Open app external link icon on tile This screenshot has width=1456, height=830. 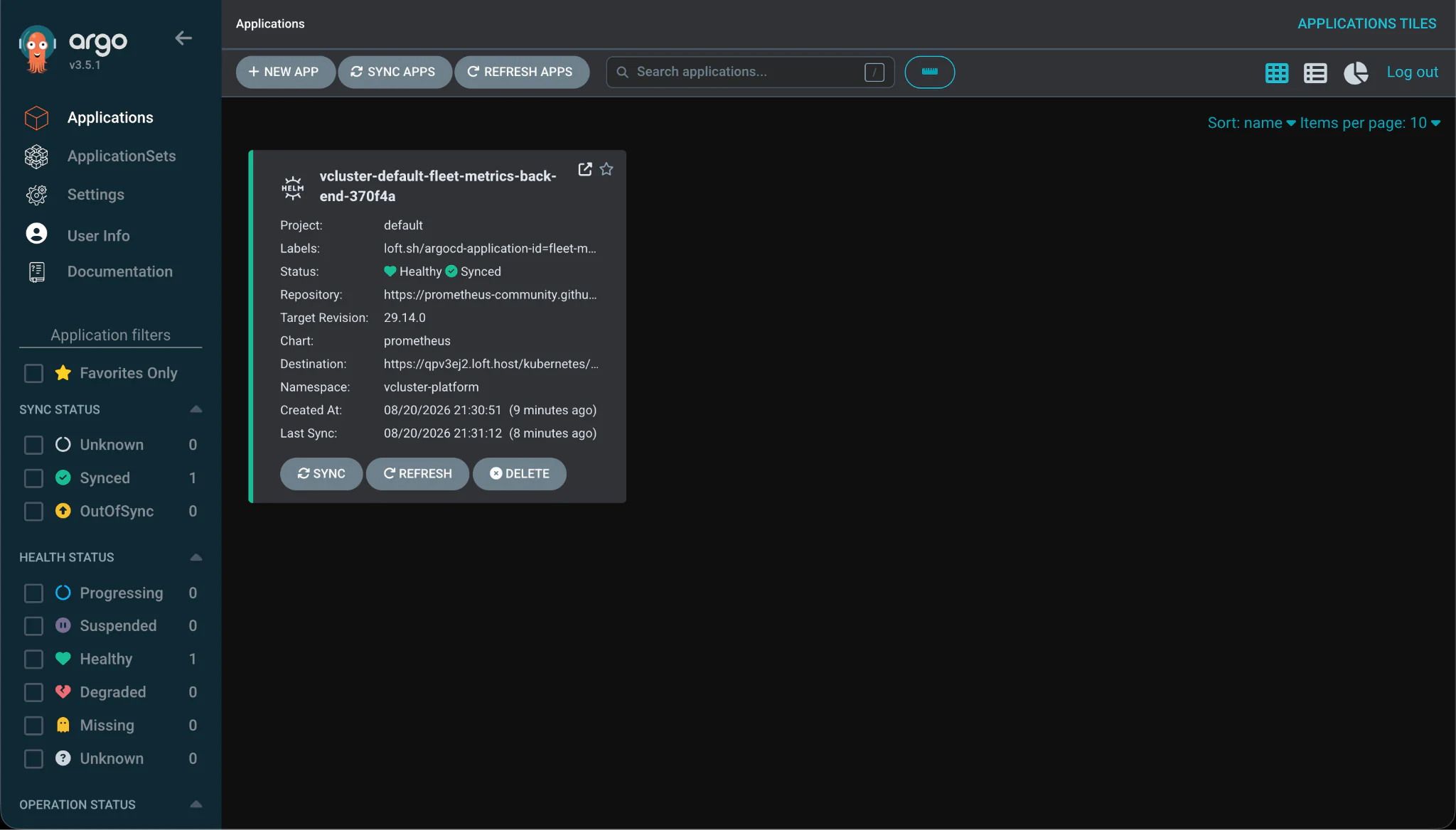(x=584, y=170)
